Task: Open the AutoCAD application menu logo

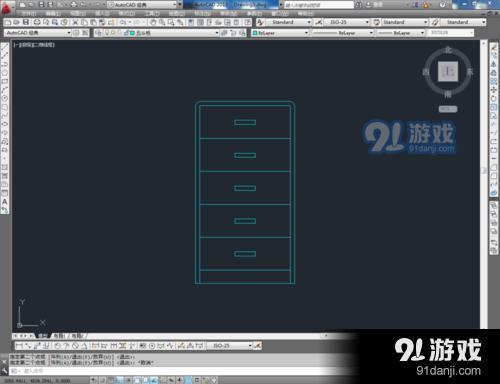Action: (x=7, y=7)
